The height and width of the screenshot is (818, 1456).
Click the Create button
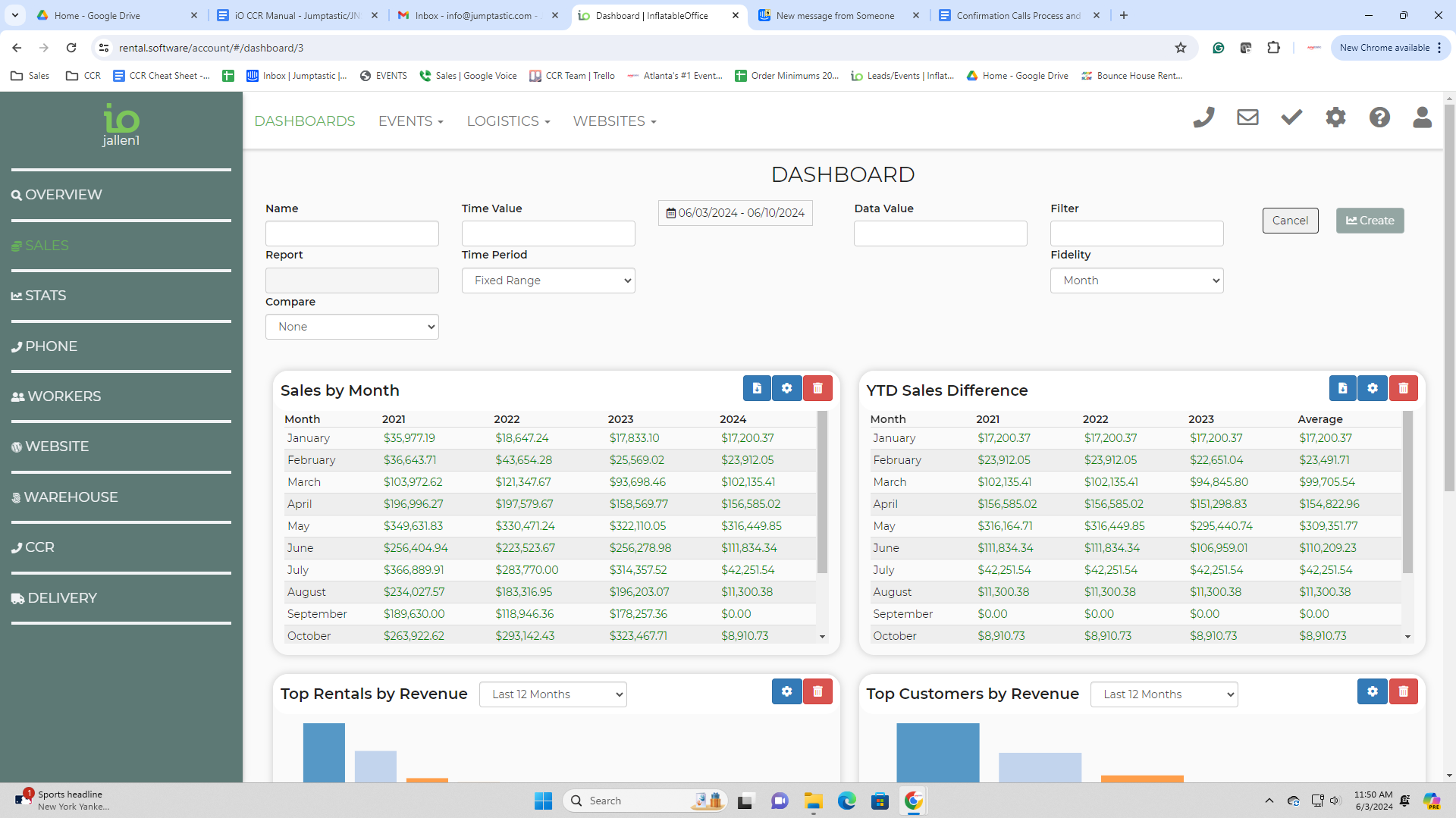coord(1370,221)
